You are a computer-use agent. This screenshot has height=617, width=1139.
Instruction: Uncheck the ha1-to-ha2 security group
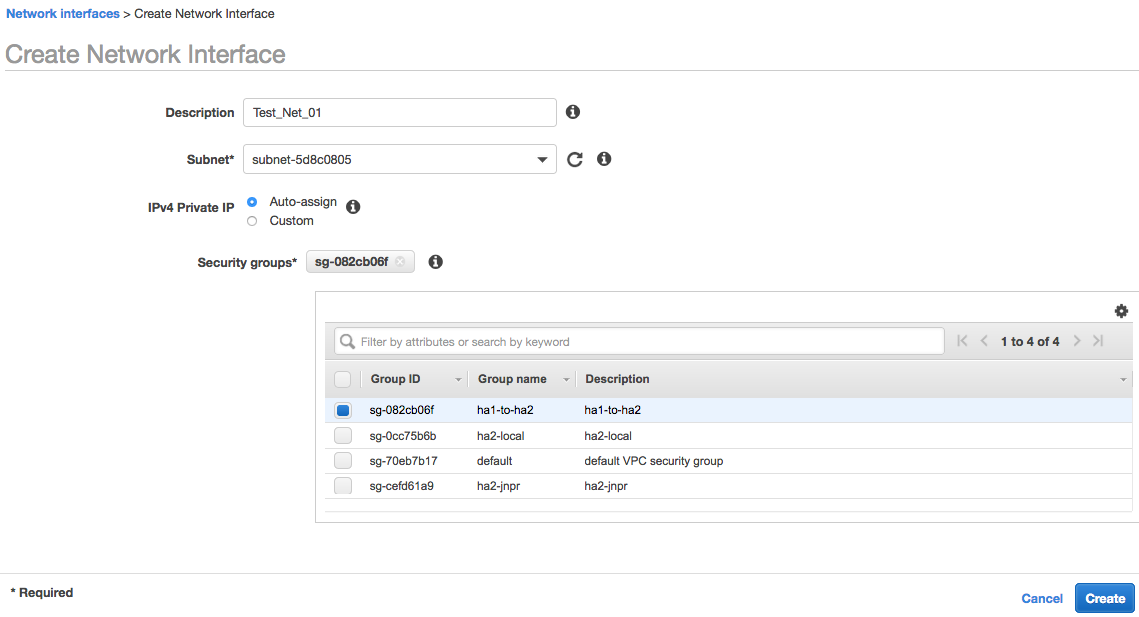coord(343,410)
